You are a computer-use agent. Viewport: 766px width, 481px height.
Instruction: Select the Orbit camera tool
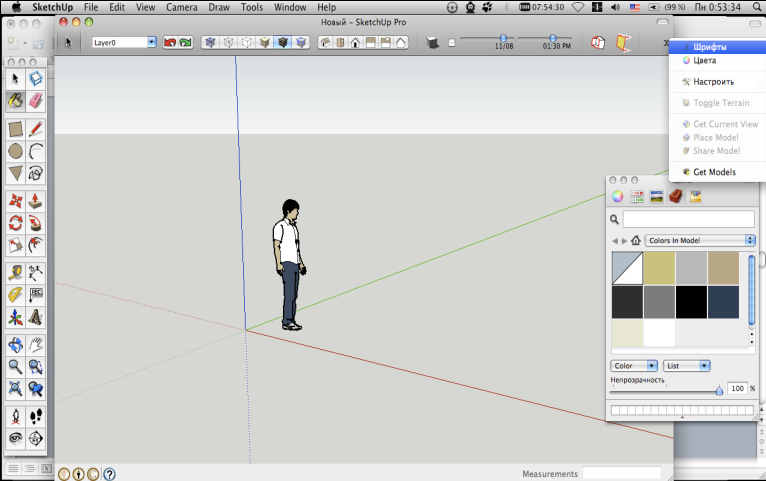[16, 344]
